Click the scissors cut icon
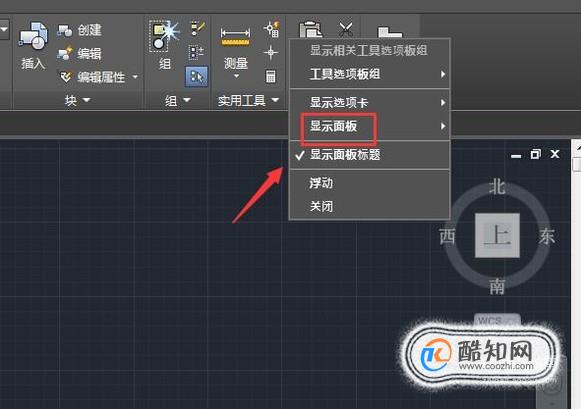This screenshot has width=581, height=409. click(345, 29)
